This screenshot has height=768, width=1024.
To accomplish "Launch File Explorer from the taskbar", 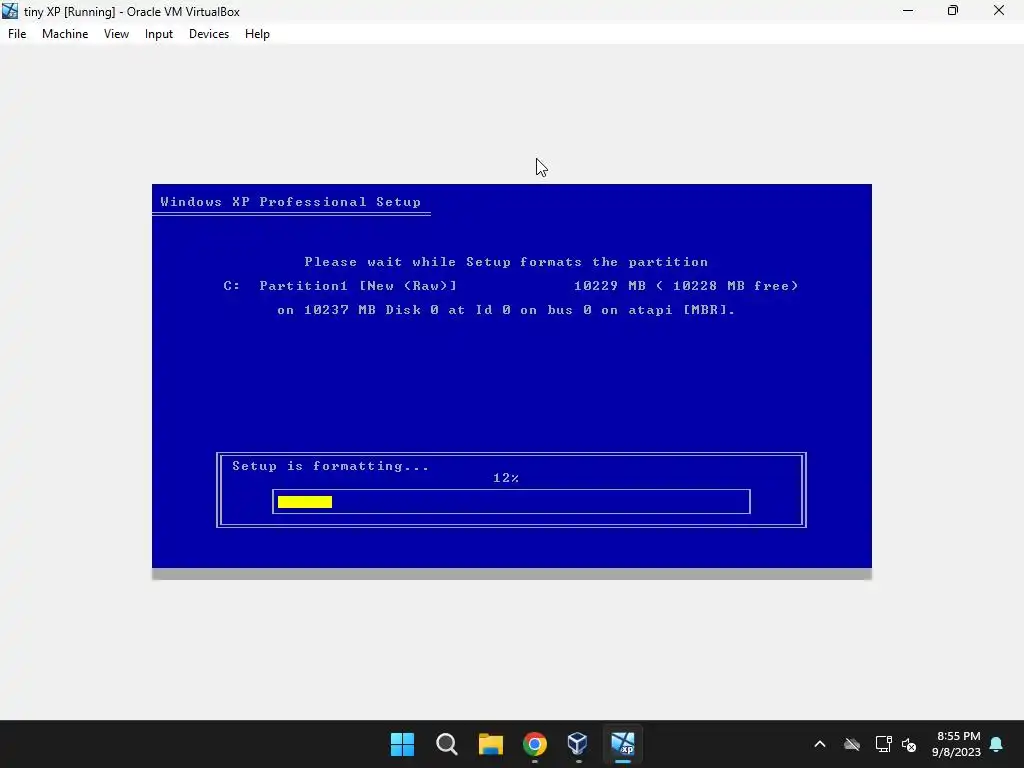I will click(x=490, y=744).
